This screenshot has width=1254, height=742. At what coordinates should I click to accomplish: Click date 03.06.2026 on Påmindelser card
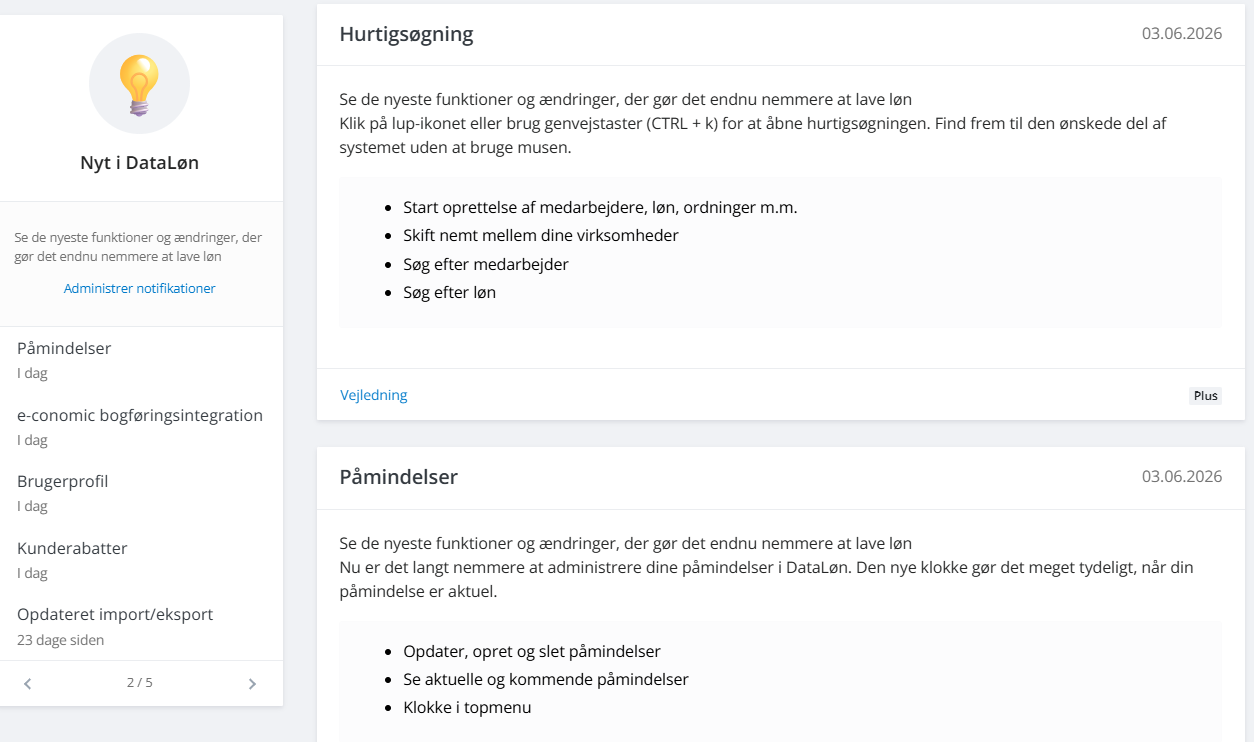click(x=1182, y=477)
